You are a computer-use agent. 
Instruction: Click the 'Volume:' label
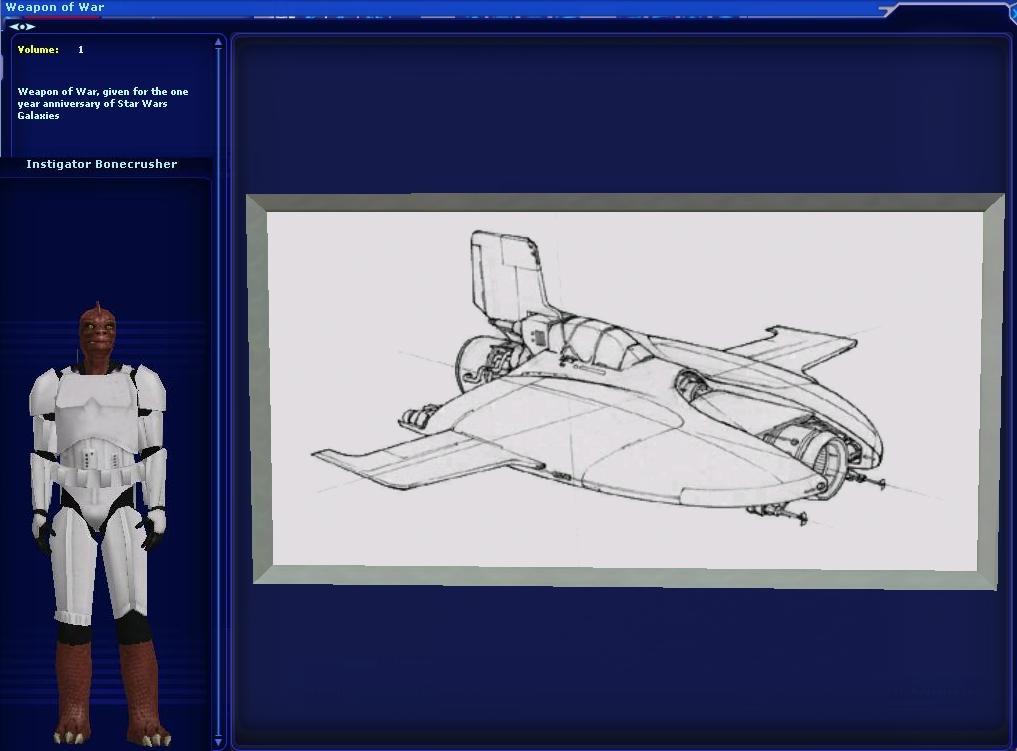tap(38, 49)
